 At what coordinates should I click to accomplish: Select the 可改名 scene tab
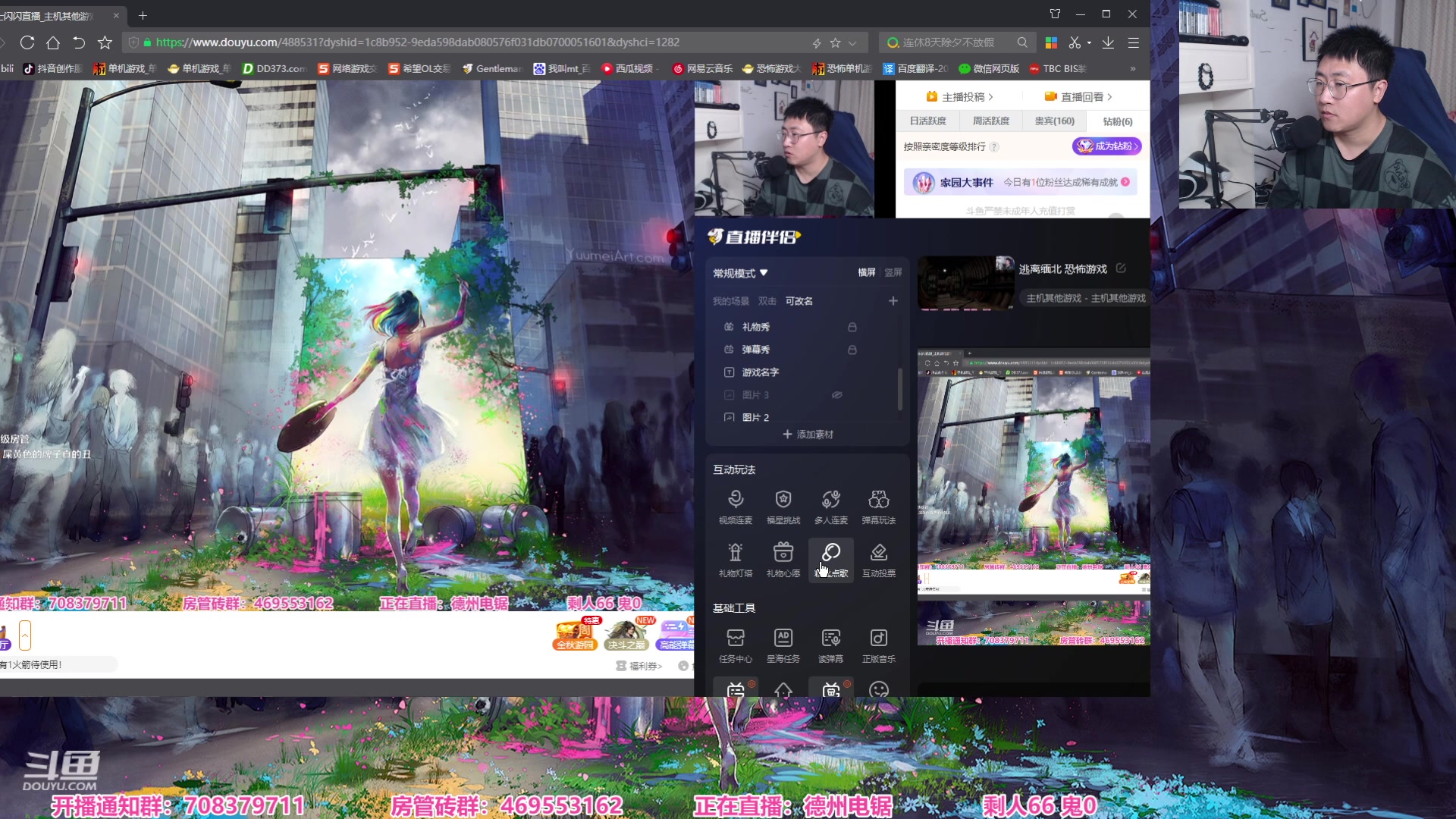(799, 301)
